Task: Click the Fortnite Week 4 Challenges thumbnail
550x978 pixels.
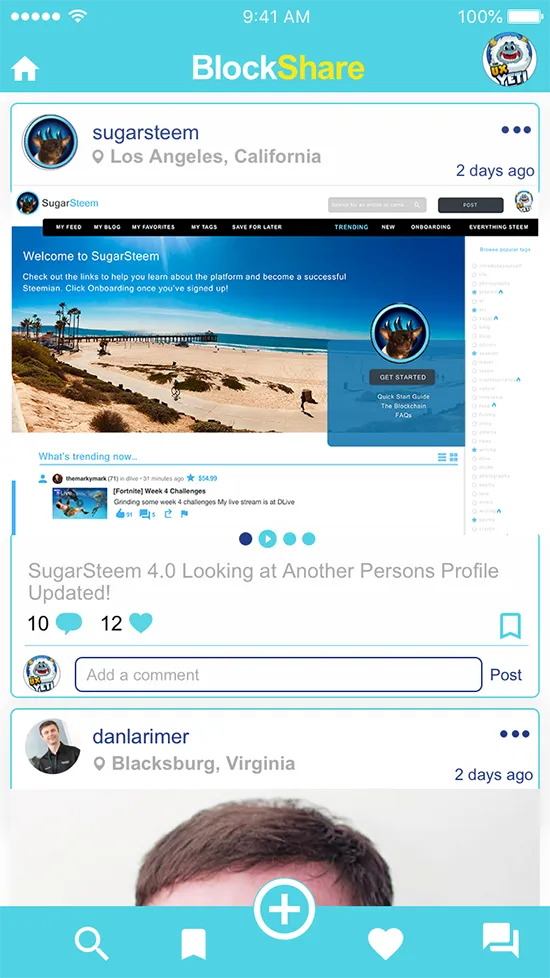Action: point(79,503)
